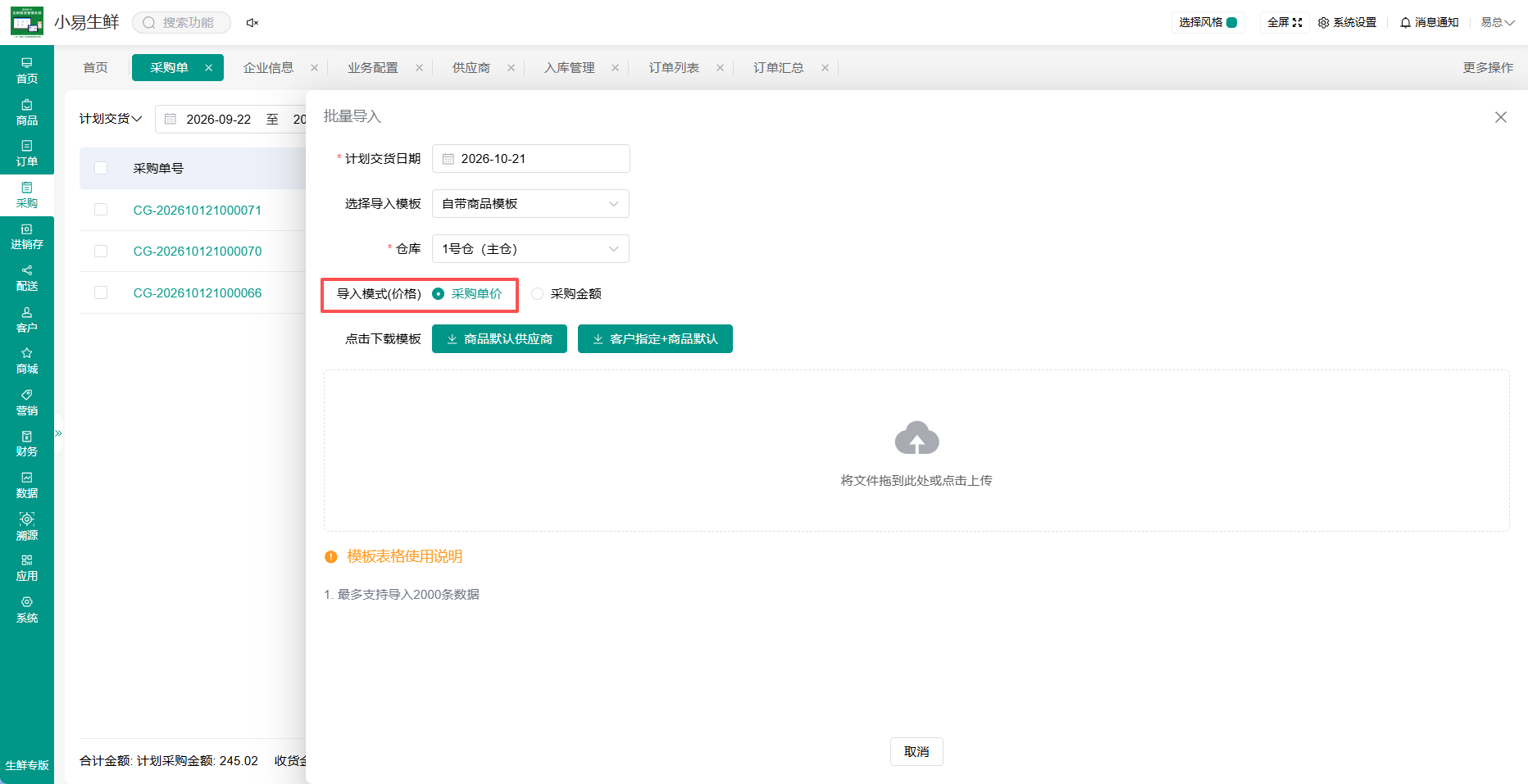Open the 更多操作 menu
The height and width of the screenshot is (784, 1528).
[1488, 67]
